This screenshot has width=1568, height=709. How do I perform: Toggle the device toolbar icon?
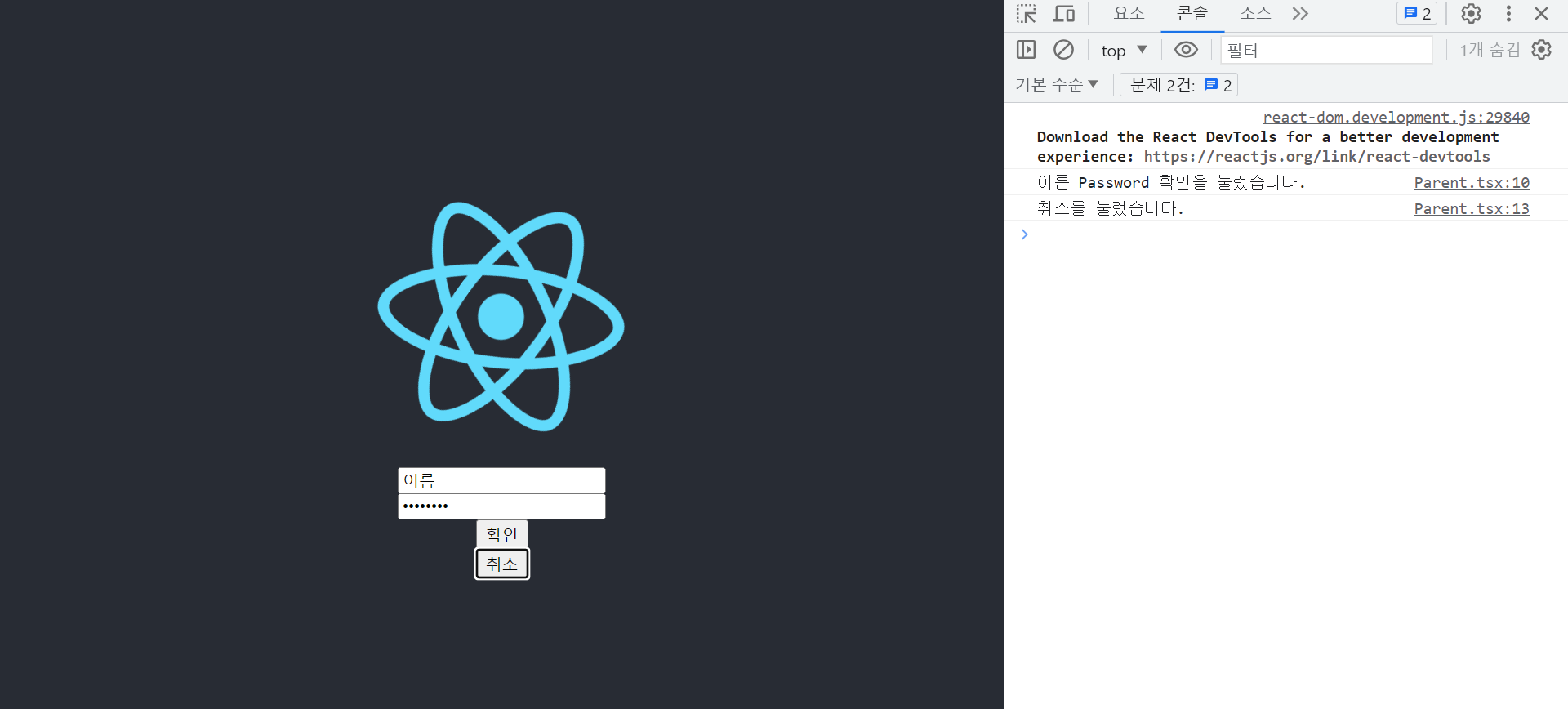pyautogui.click(x=1064, y=14)
